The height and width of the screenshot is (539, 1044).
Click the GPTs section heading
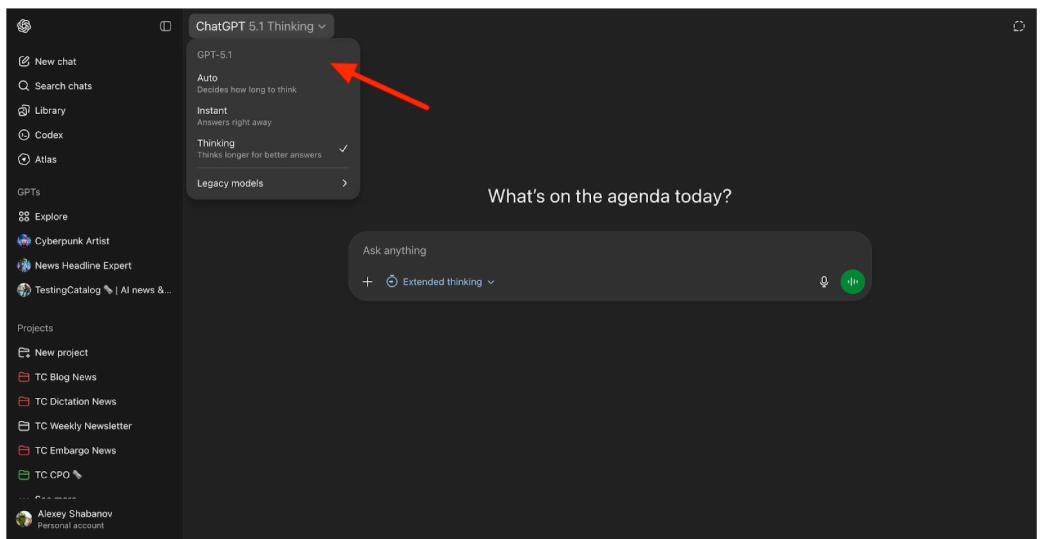[29, 192]
